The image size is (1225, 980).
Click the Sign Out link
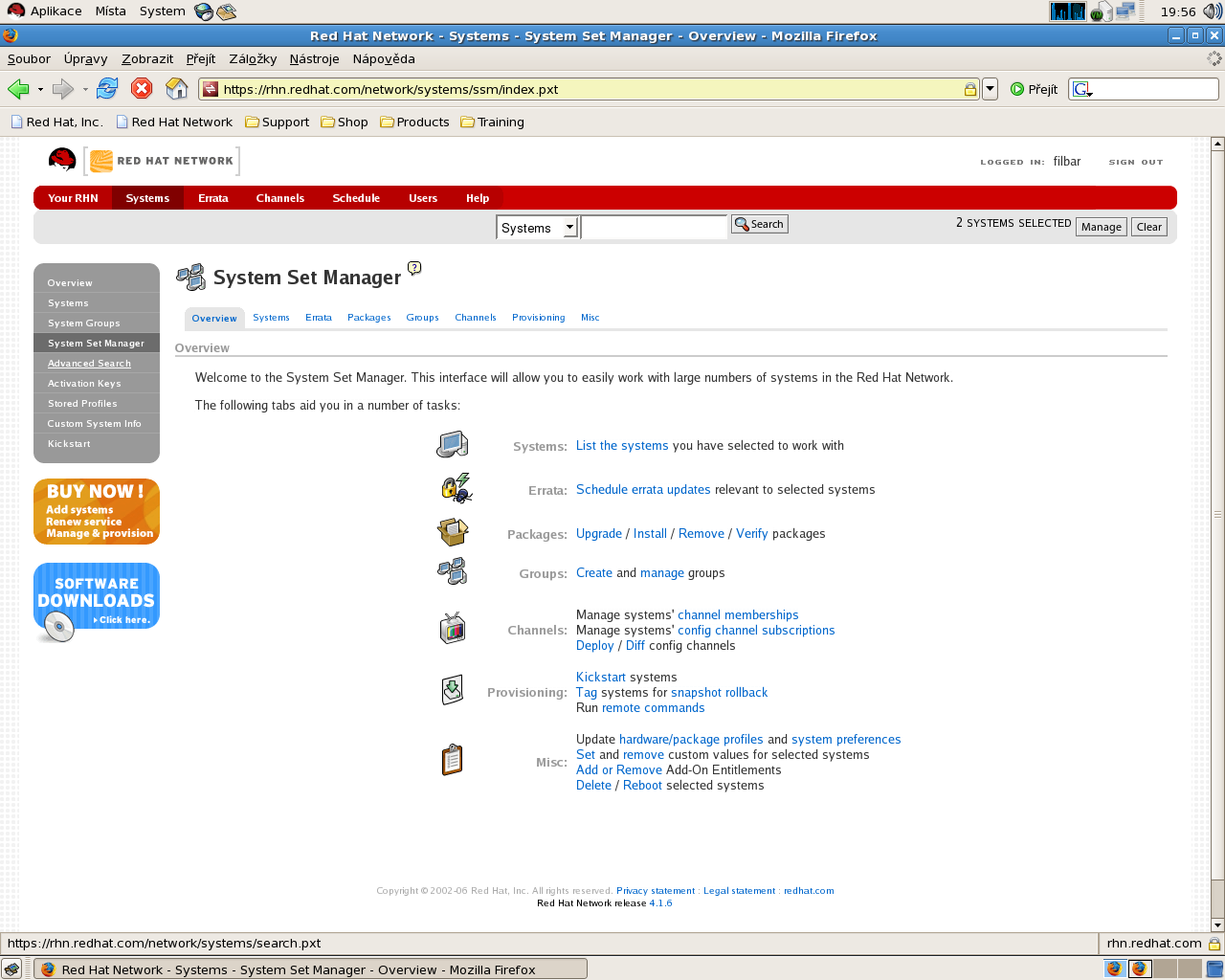click(x=1135, y=162)
